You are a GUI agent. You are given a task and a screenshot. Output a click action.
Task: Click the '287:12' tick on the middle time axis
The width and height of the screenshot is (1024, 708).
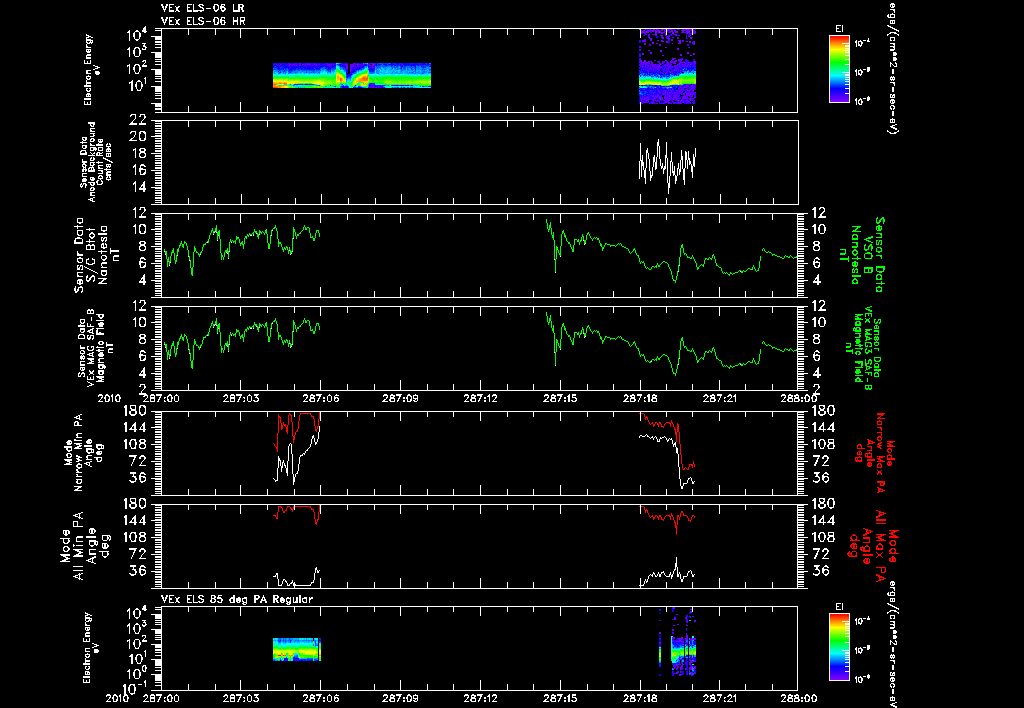pyautogui.click(x=482, y=398)
